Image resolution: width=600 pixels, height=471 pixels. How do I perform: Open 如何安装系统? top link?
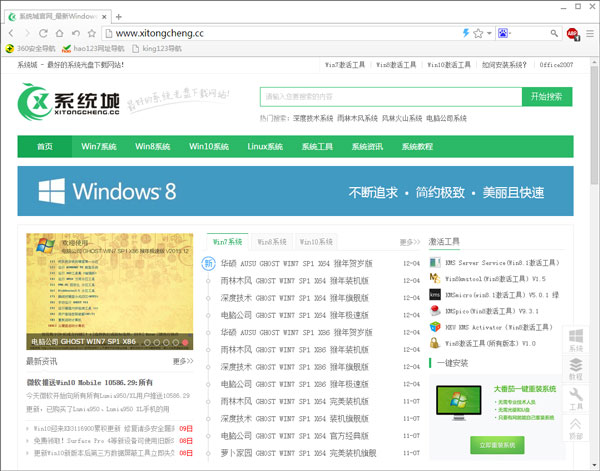(x=504, y=65)
